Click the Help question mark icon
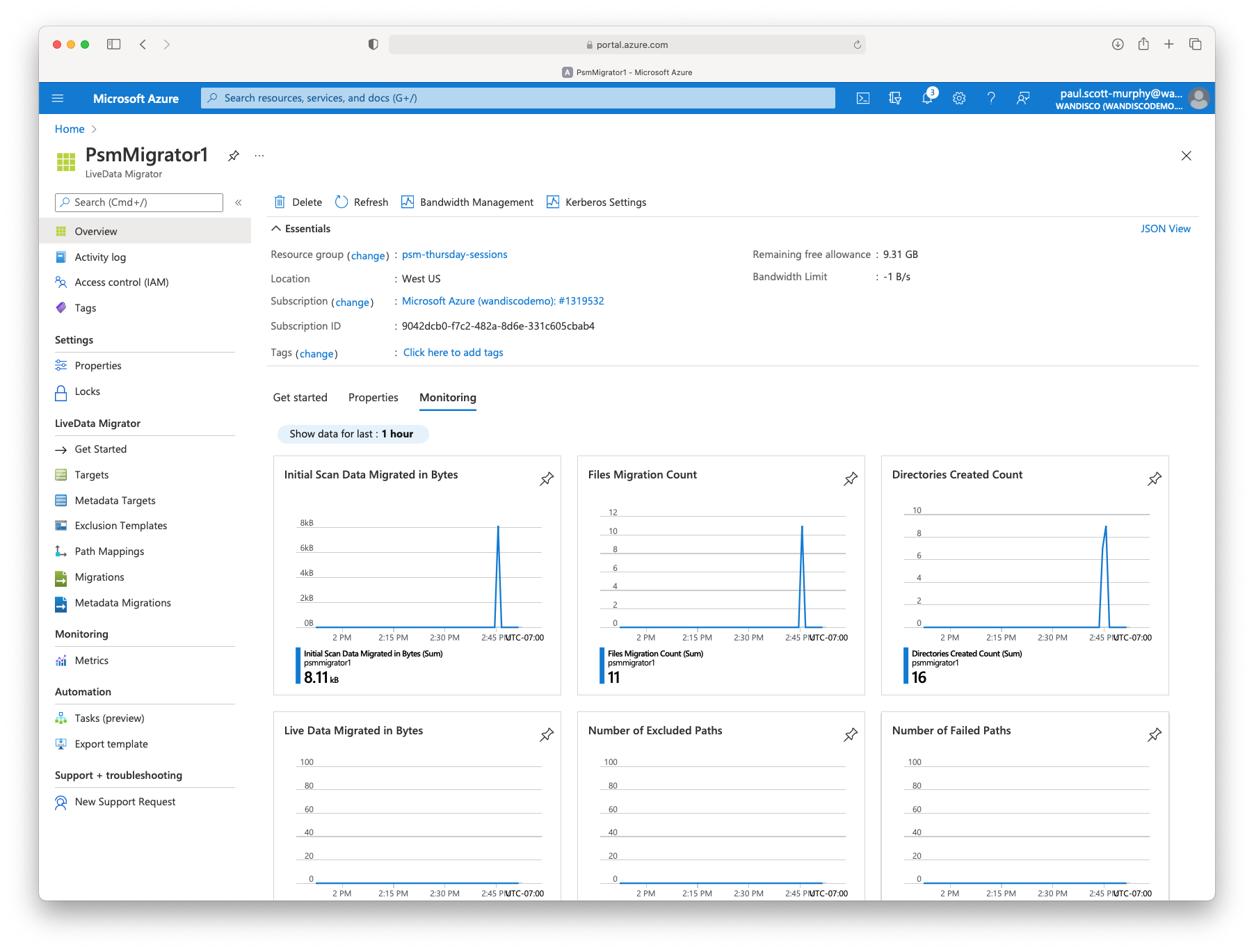Image resolution: width=1254 pixels, height=952 pixels. pos(991,98)
